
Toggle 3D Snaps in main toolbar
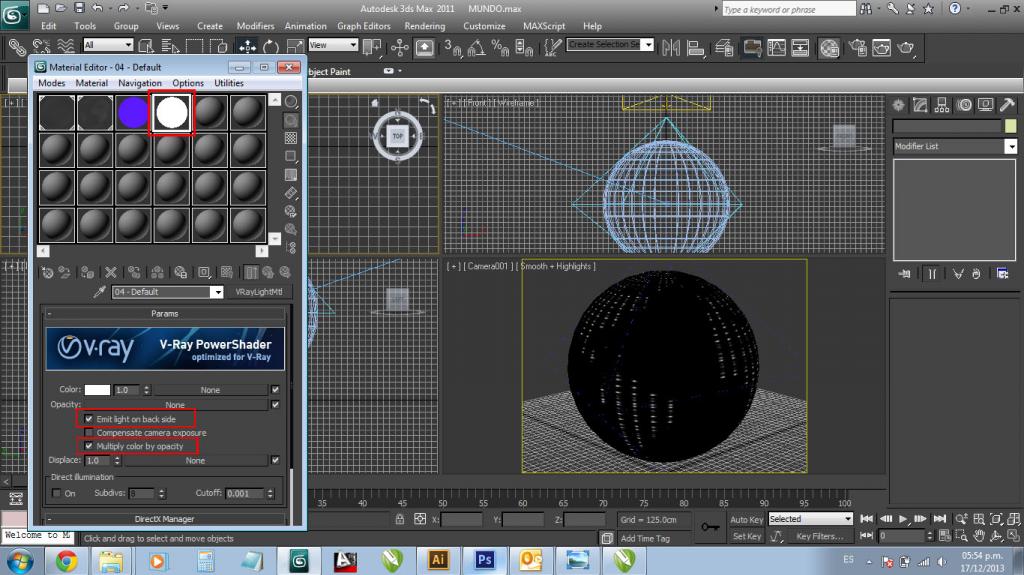pos(453,47)
